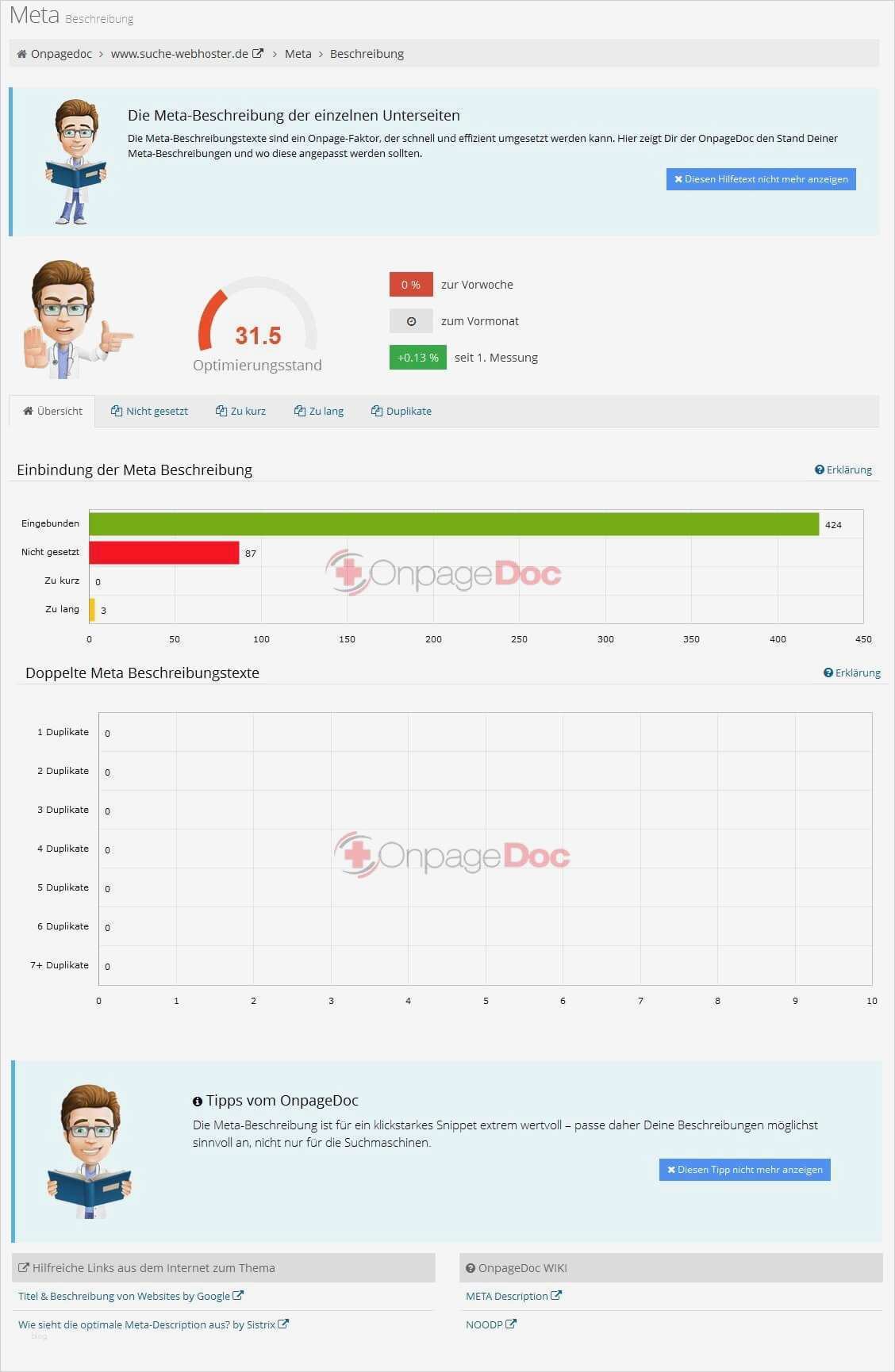Click external-link icon after NOODP

pos(511,1324)
